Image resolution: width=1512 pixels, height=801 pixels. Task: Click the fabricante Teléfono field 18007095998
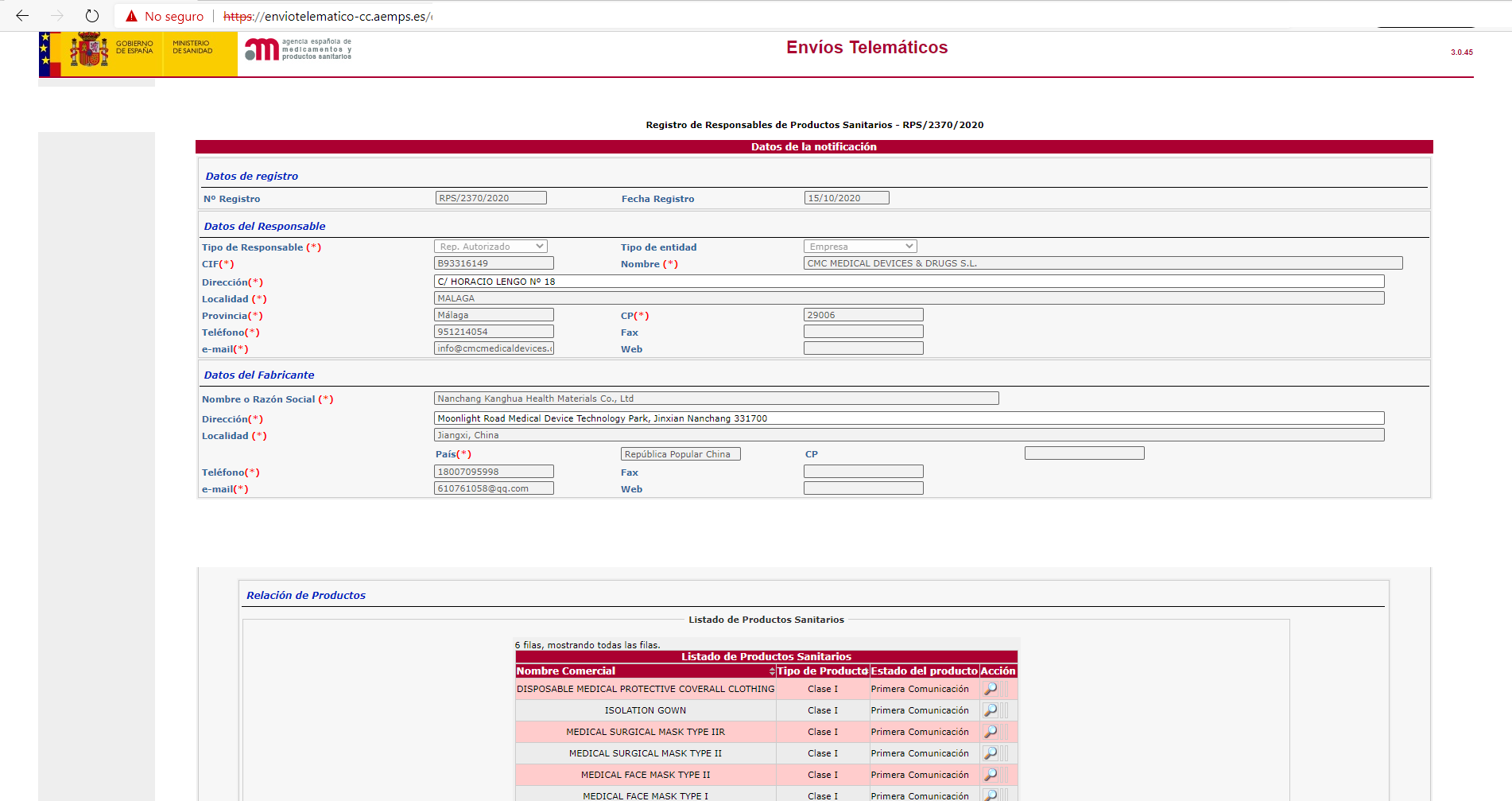[494, 472]
